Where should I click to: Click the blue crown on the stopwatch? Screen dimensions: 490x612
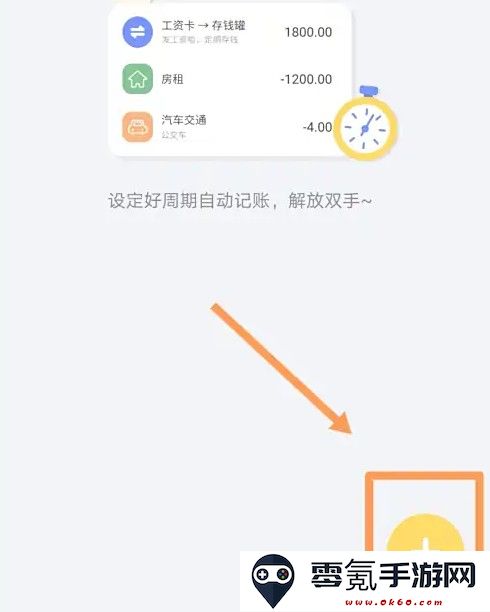[369, 91]
